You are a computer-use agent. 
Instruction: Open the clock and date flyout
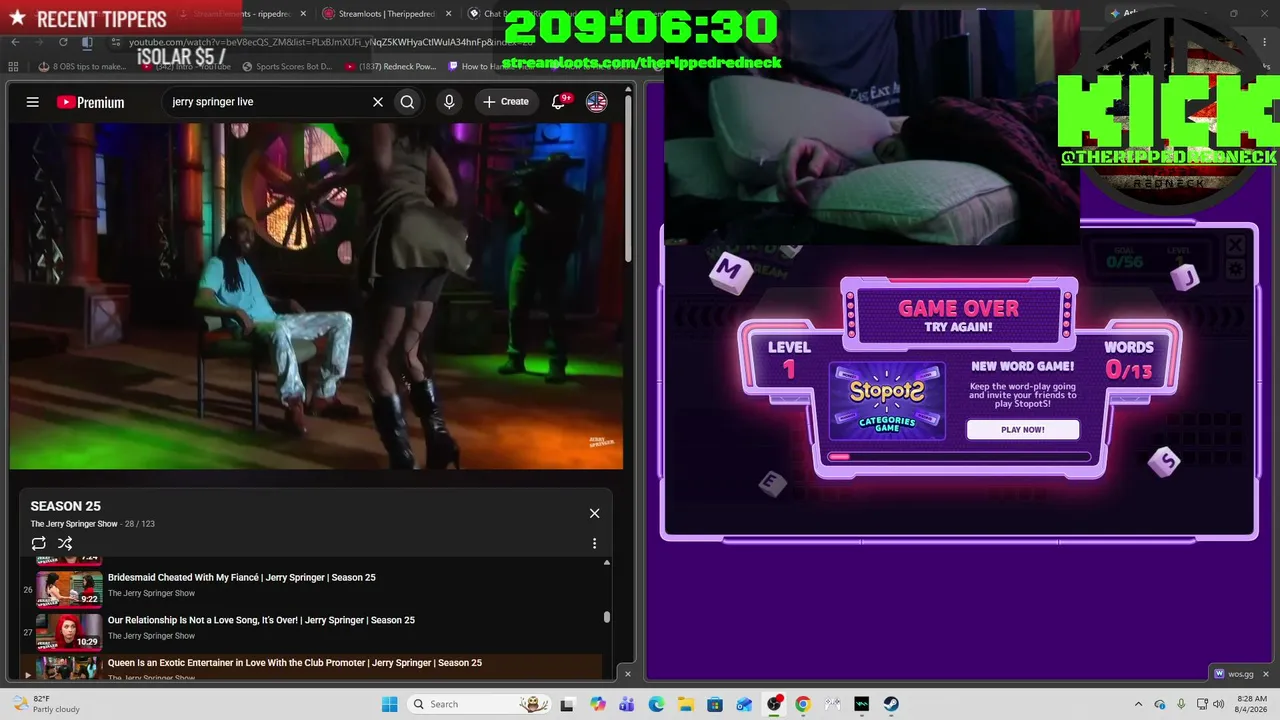point(1251,704)
